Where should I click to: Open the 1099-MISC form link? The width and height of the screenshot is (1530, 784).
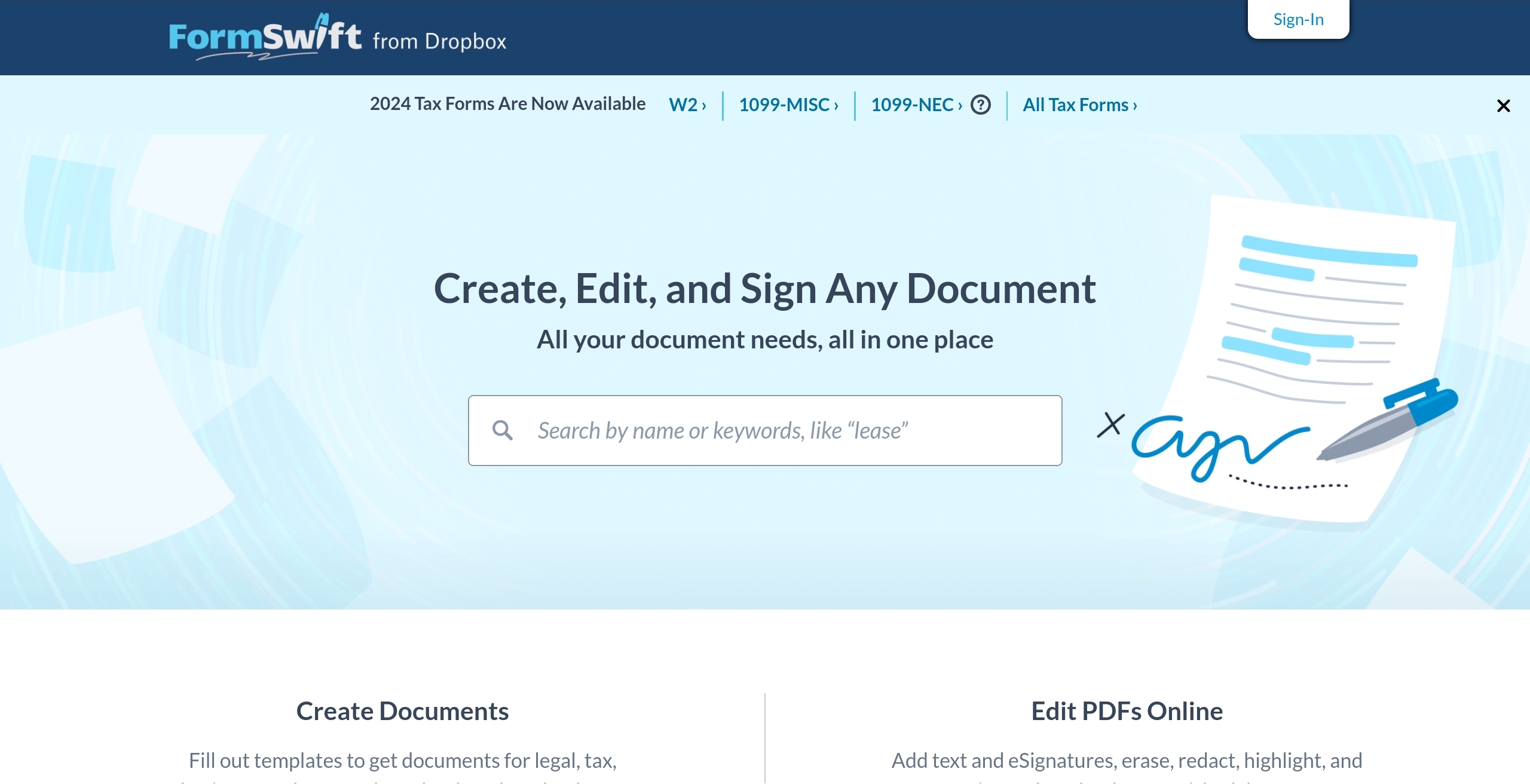pos(788,105)
